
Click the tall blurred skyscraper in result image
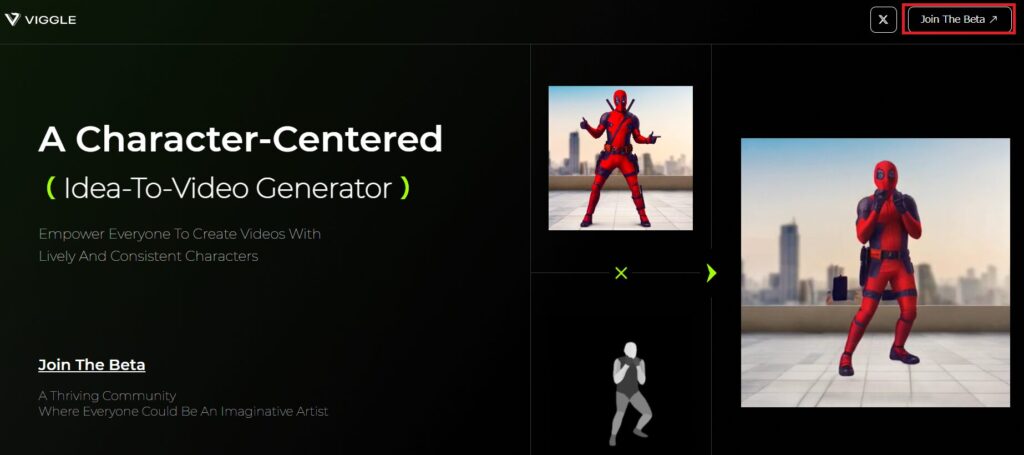click(x=789, y=262)
